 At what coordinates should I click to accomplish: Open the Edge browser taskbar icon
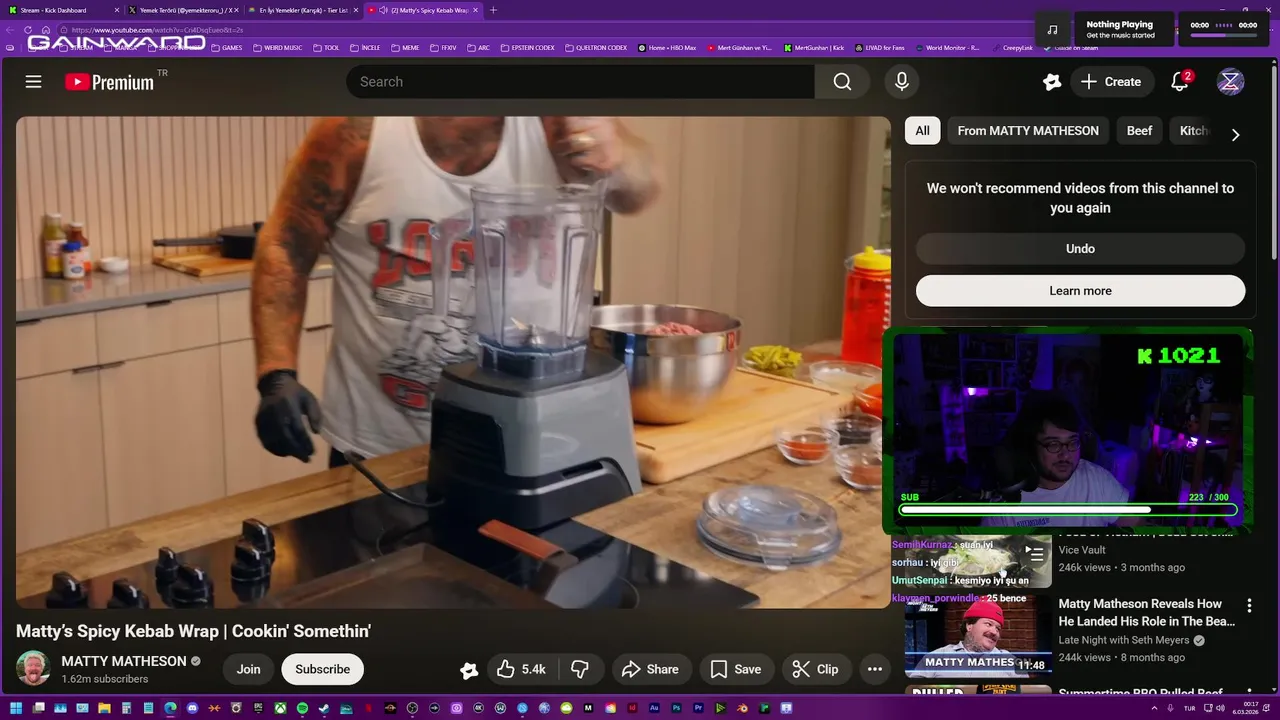(170, 708)
